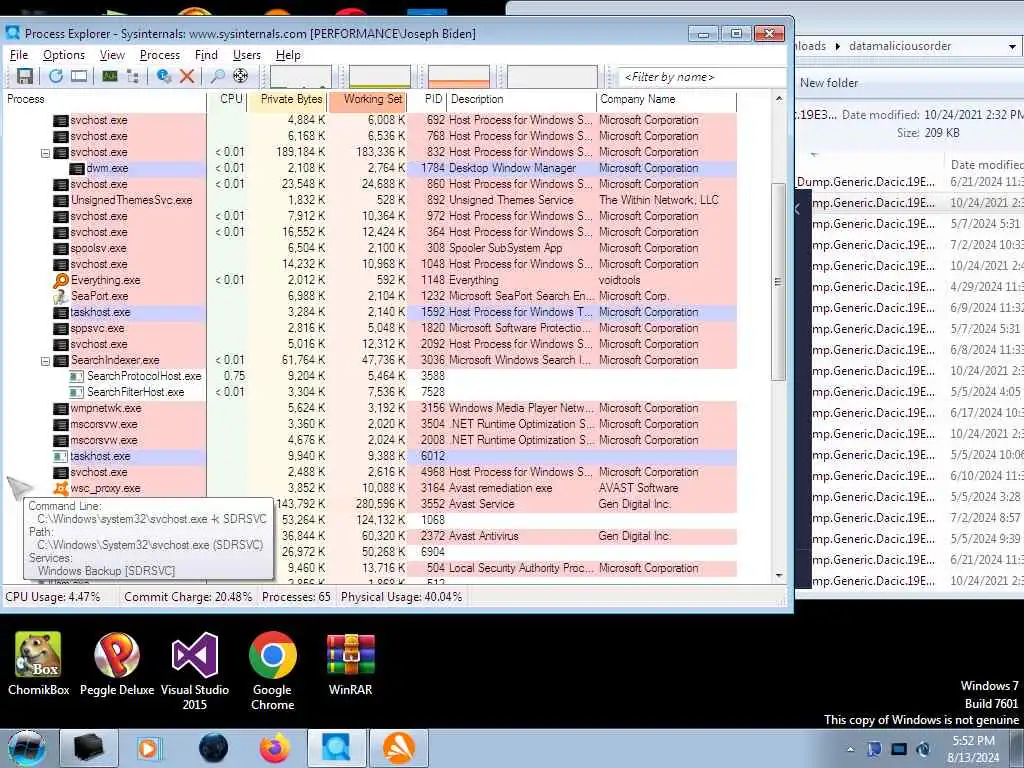
Task: Sort by the Process column header
Action: point(104,99)
